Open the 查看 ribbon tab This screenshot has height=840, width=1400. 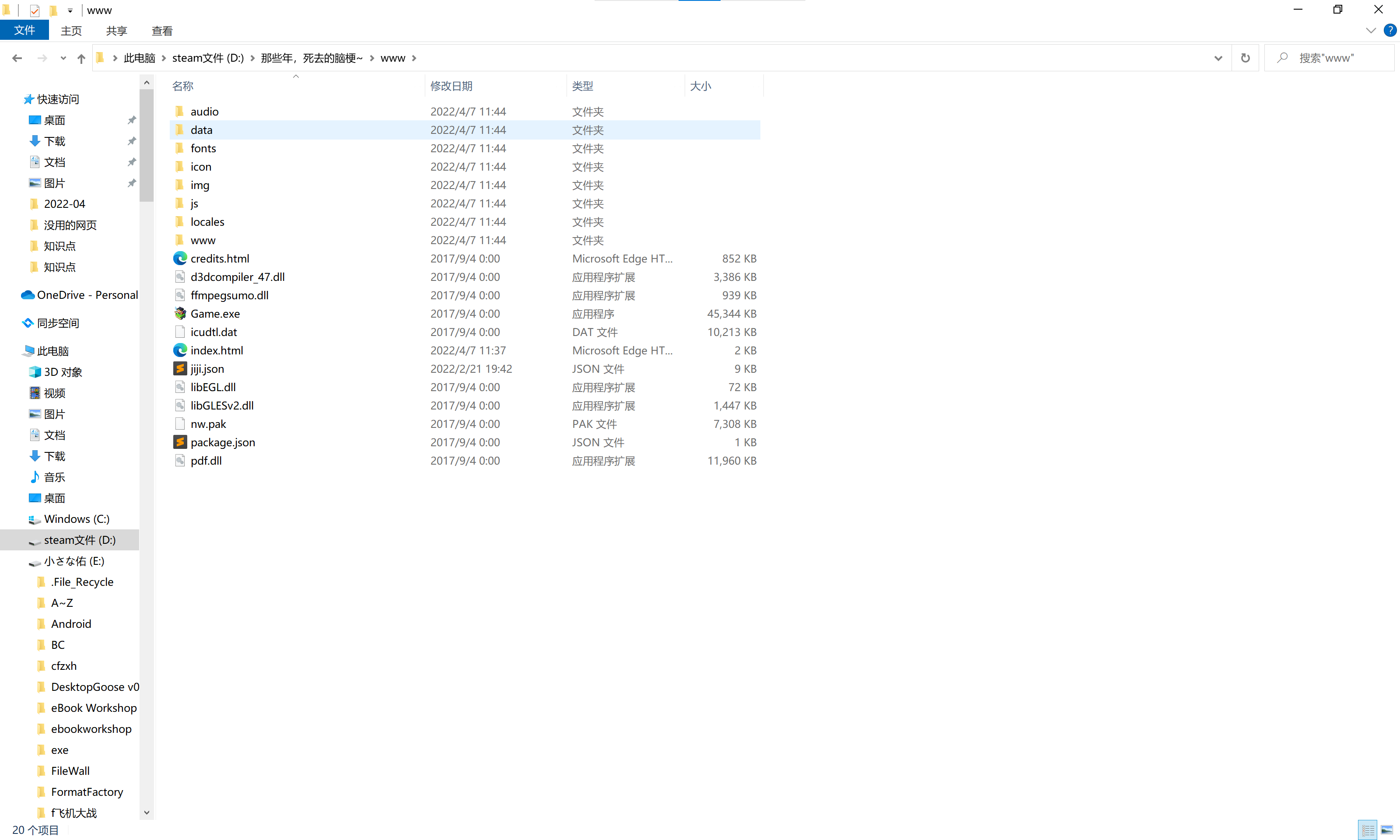(162, 31)
